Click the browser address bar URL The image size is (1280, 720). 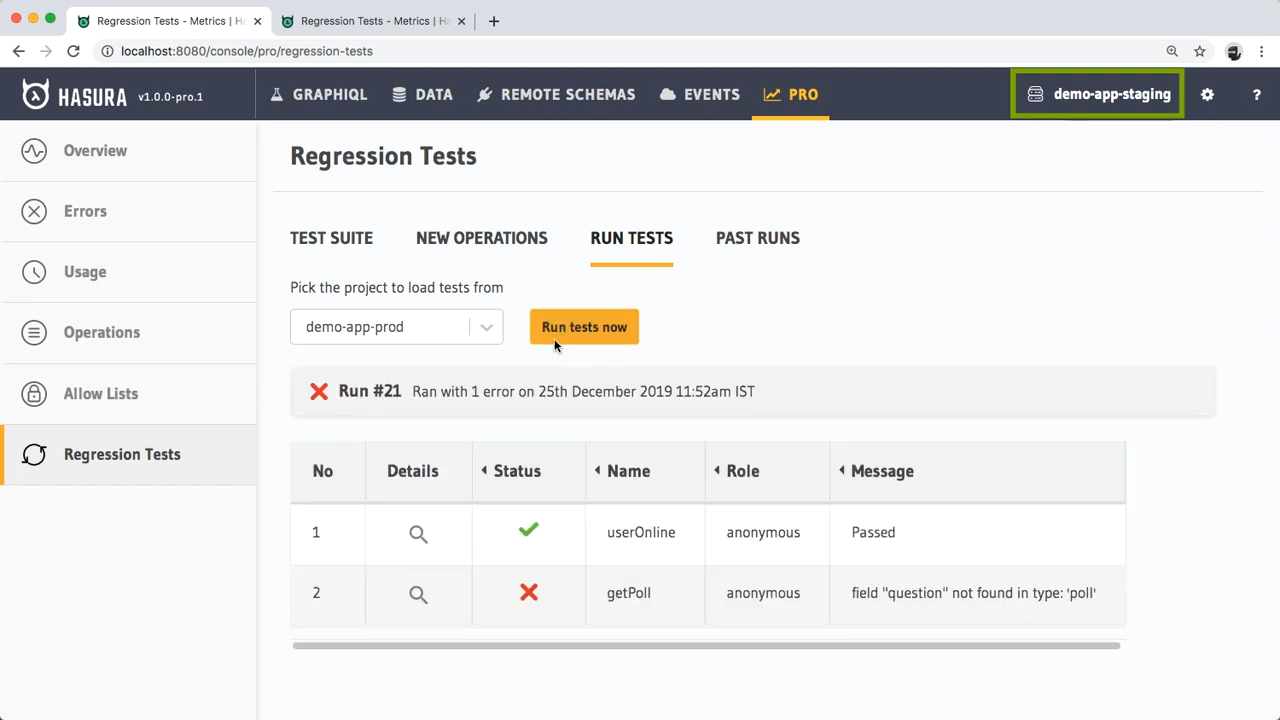(x=246, y=51)
